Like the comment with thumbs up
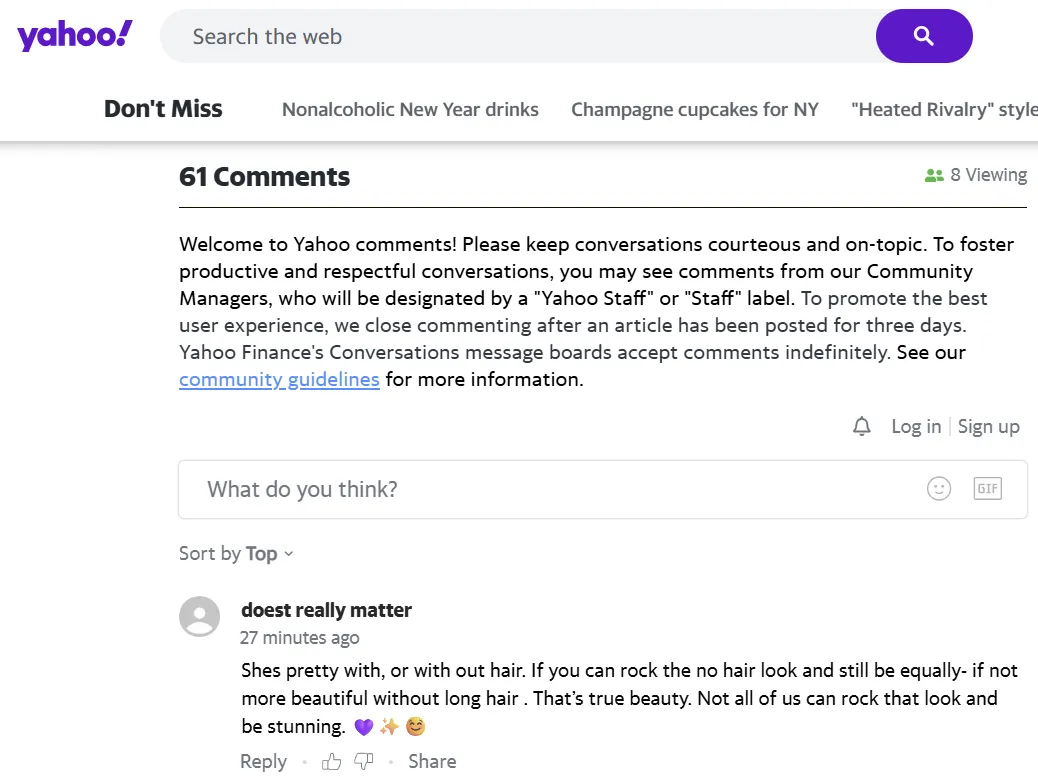The width and height of the screenshot is (1038, 783). click(332, 762)
